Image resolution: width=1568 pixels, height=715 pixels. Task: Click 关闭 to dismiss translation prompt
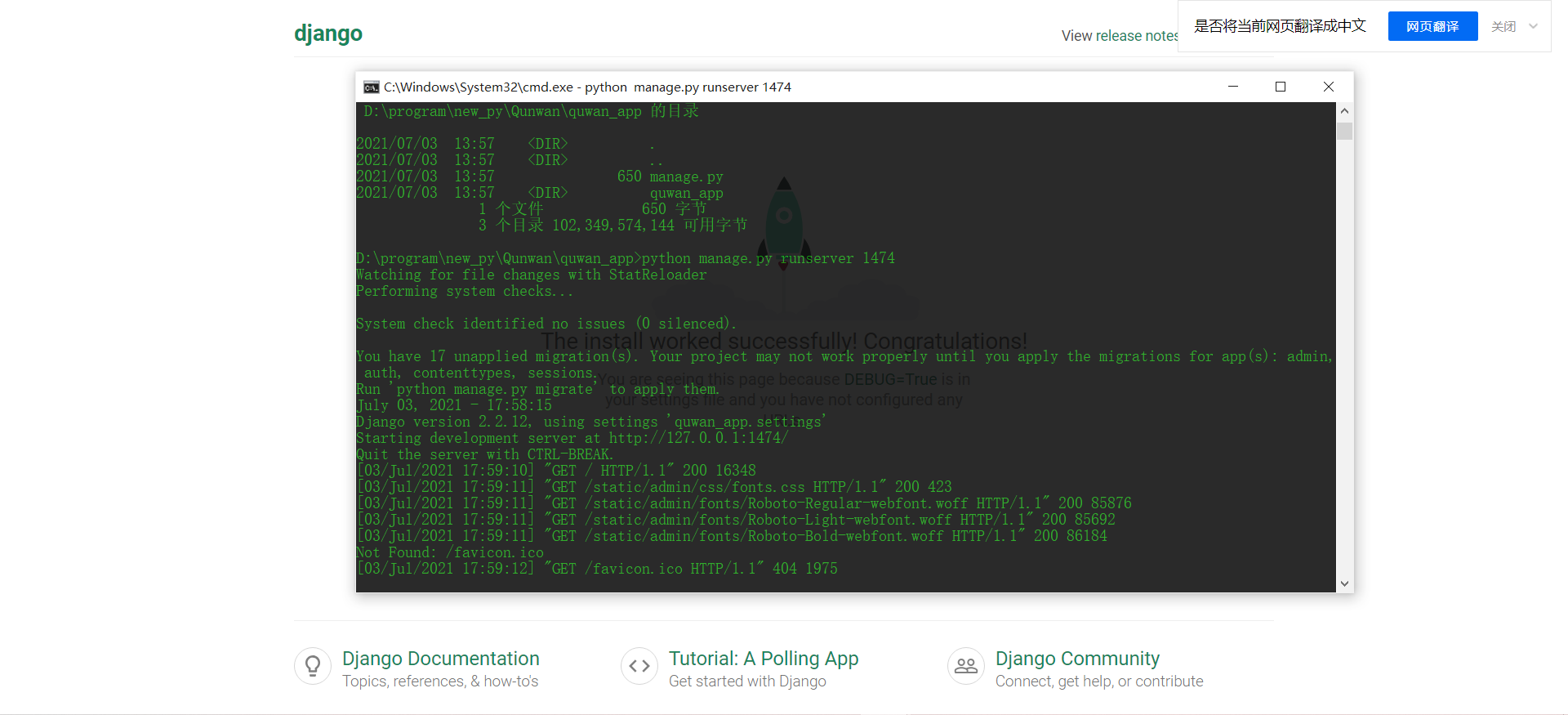tap(1503, 26)
